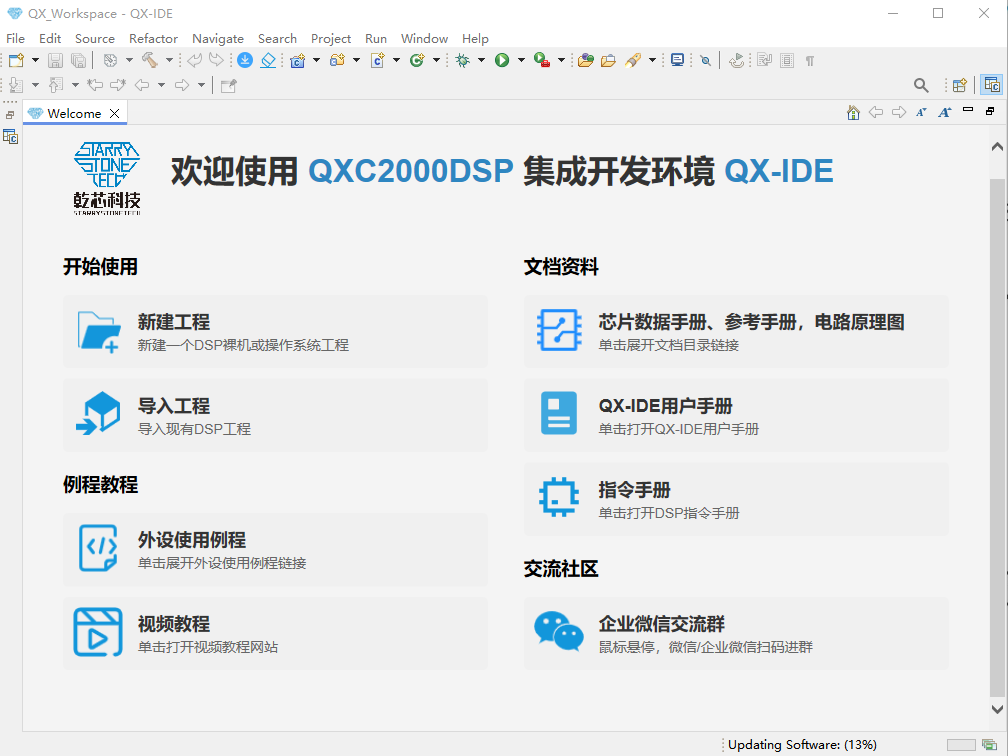Open the Refactor menu
The width and height of the screenshot is (1008, 756).
(153, 39)
